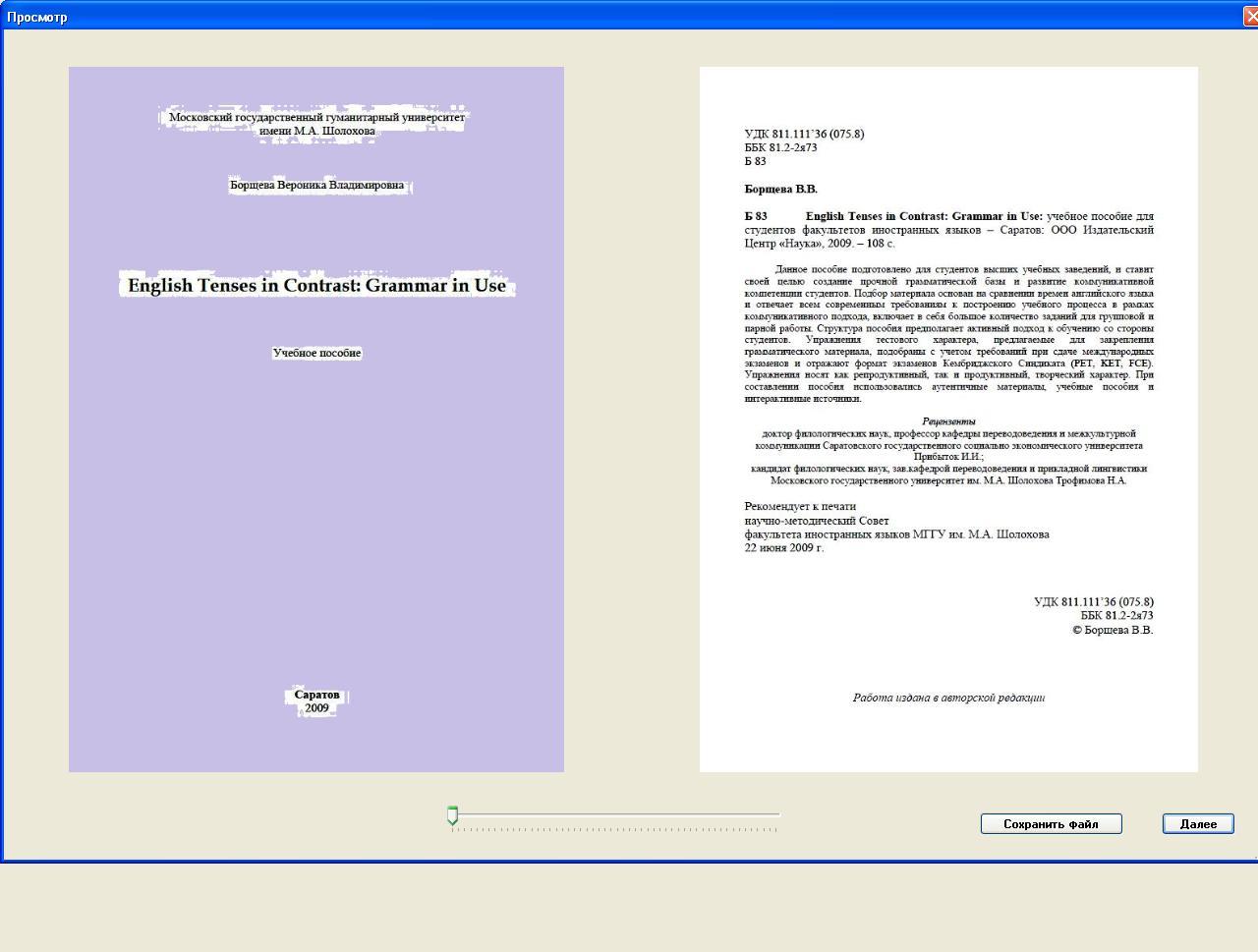Click Работа издана в авторской редакции

[948, 698]
